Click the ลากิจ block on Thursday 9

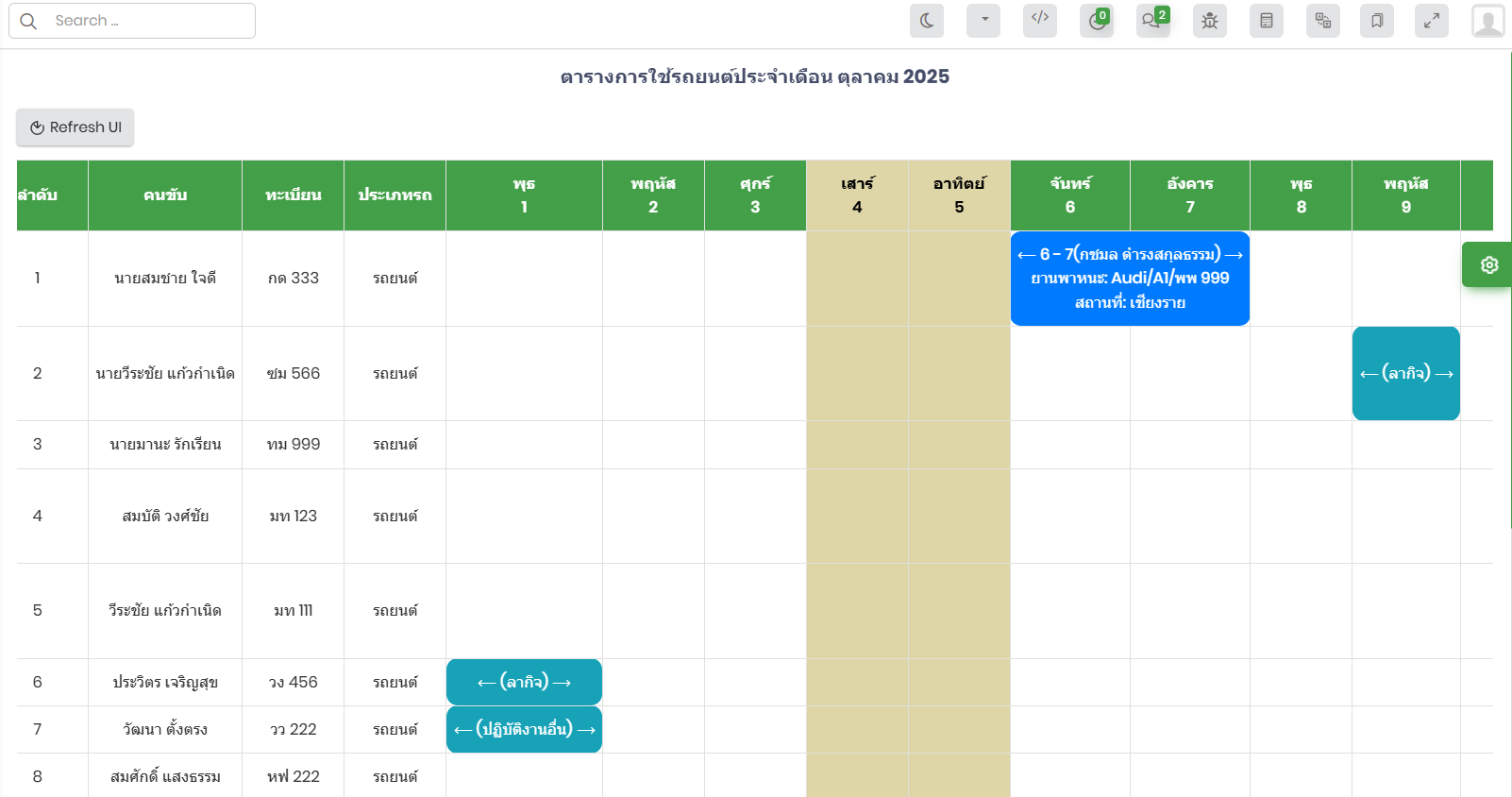tap(1405, 373)
